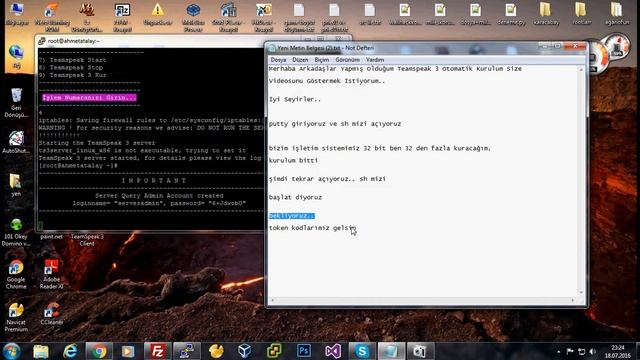Click Notepad vertical scrollbar down arrow
This screenshot has width=640, height=360.
581,292
